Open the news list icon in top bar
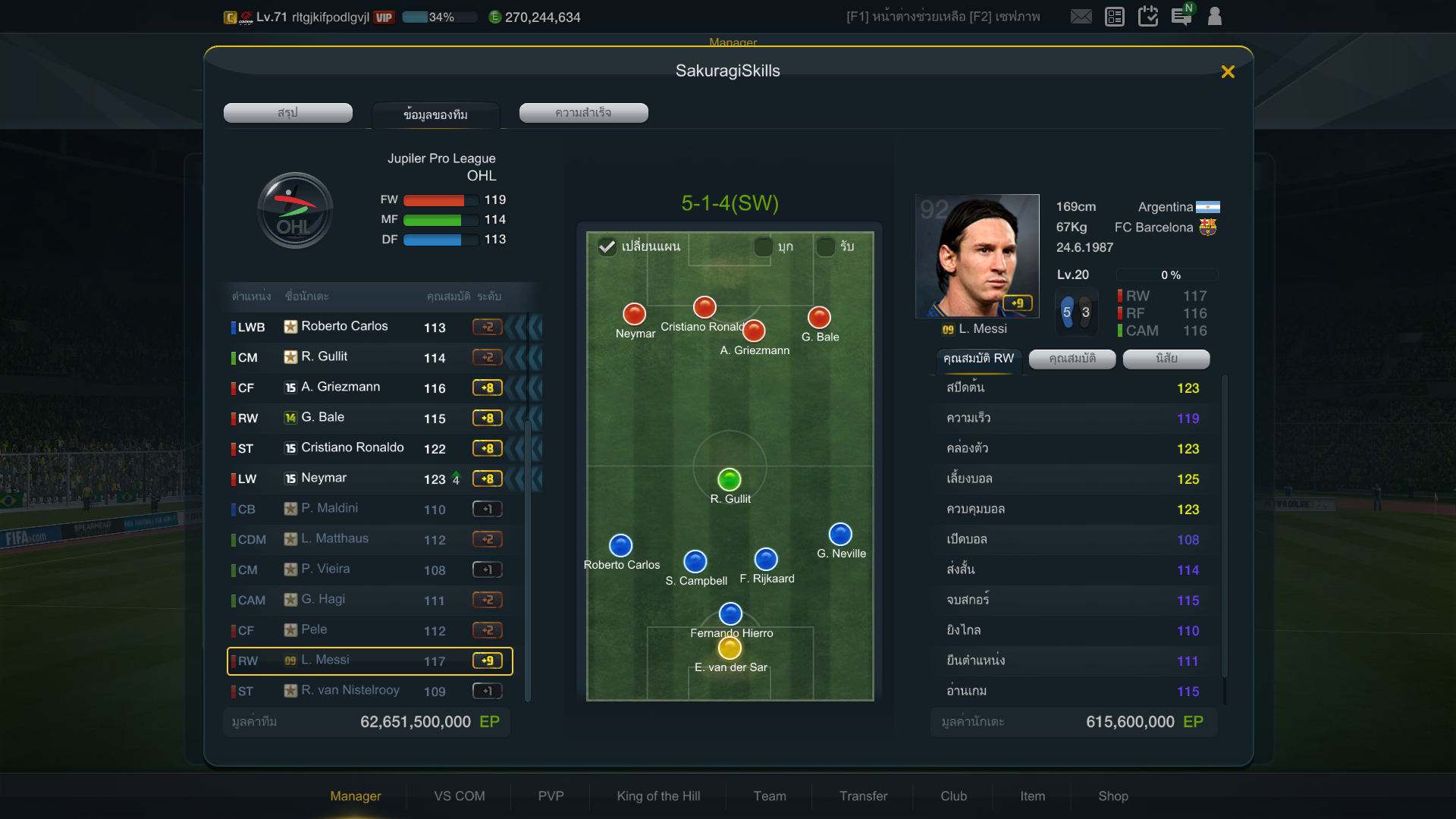Image resolution: width=1456 pixels, height=819 pixels. (x=1115, y=17)
